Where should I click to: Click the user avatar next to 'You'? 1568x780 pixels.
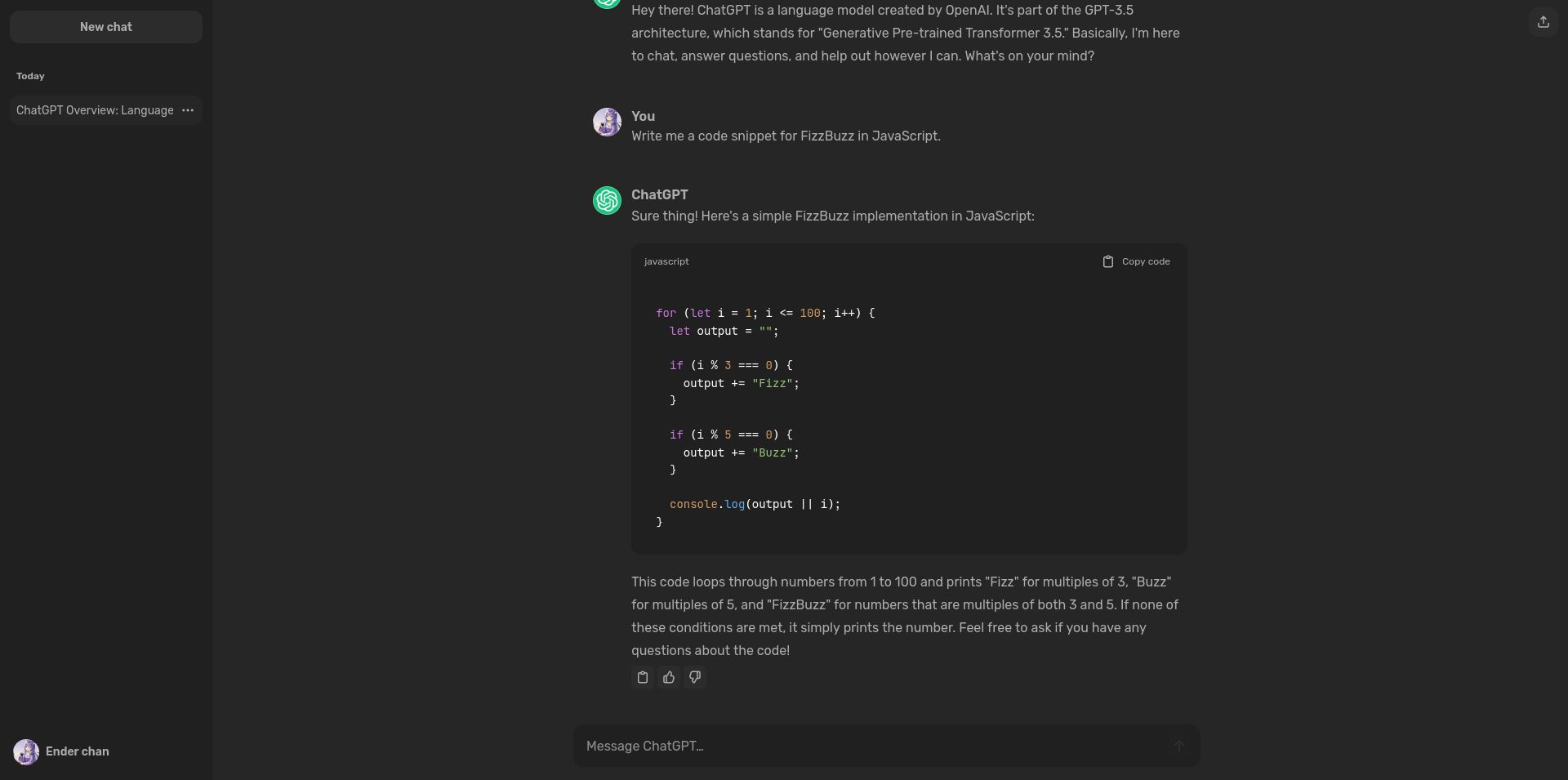607,122
